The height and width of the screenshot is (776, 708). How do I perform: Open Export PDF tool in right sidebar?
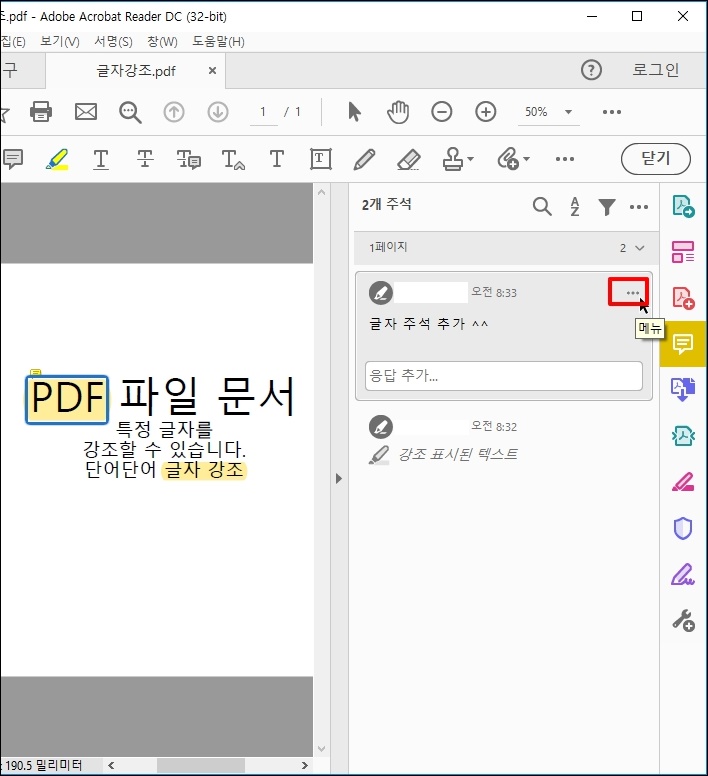683,206
